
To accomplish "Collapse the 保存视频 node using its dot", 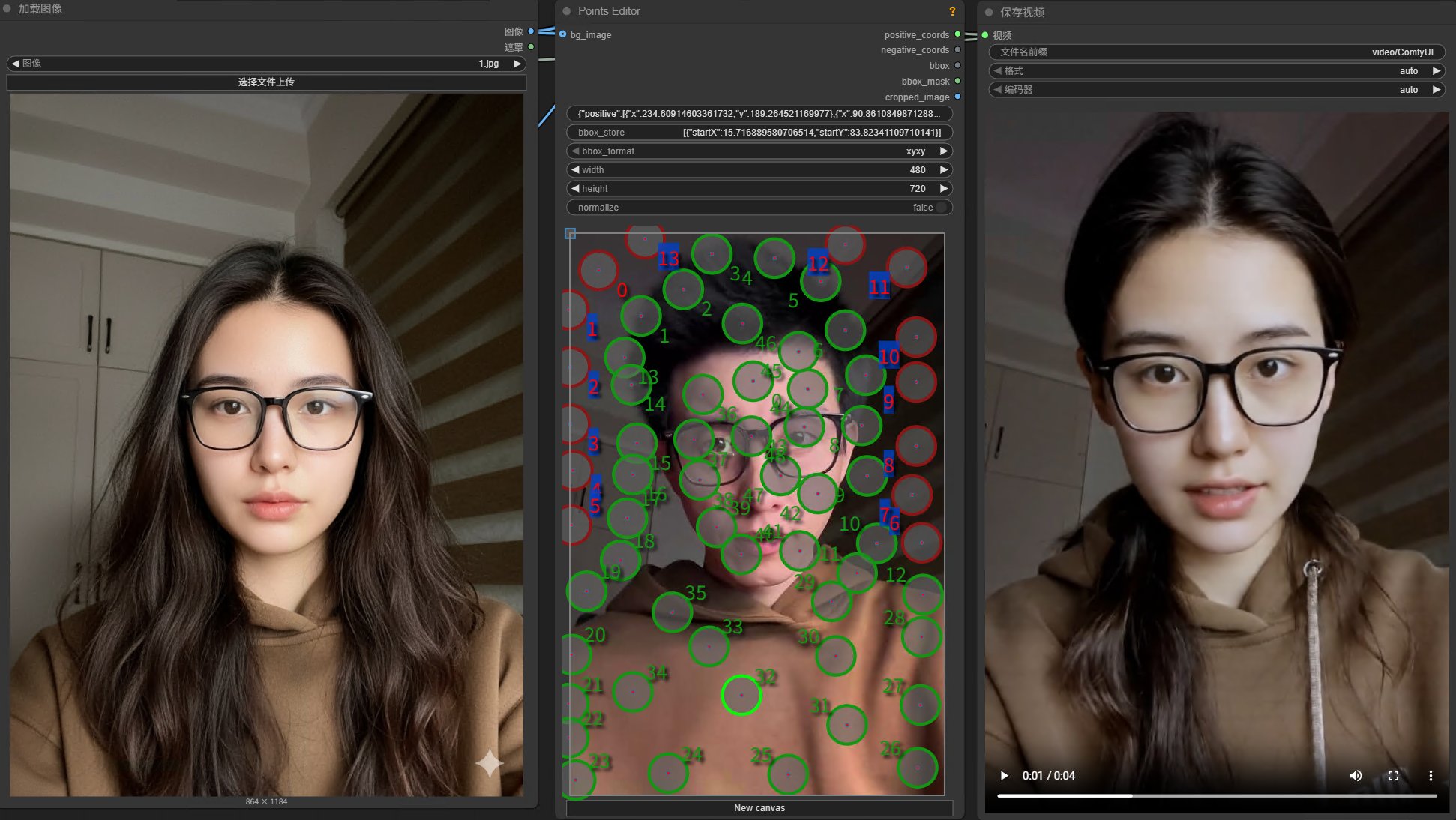I will [989, 12].
